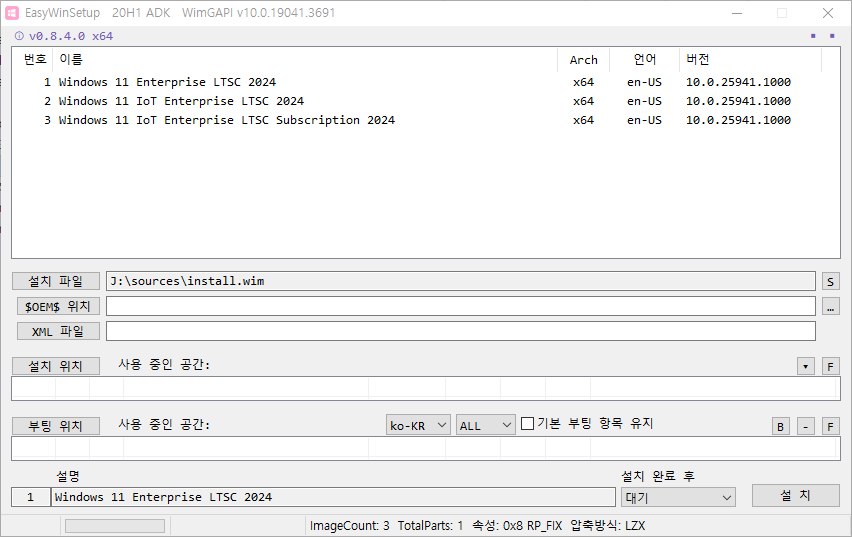Screen dimensions: 852x537
Task: Click the $OEM$ 위치 button
Action: pyautogui.click(x=58, y=306)
